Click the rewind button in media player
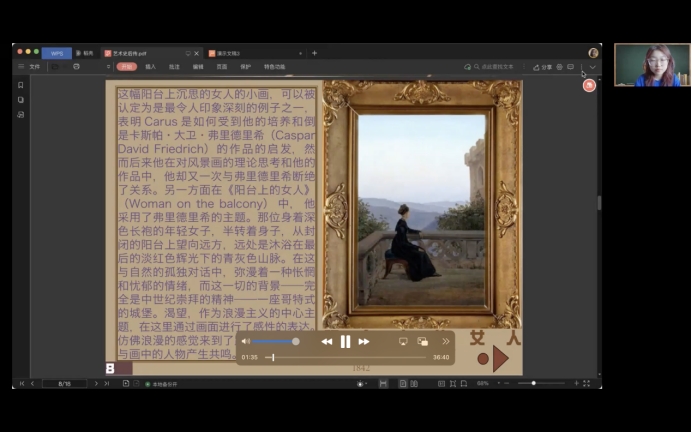Image resolution: width=692 pixels, height=432 pixels. click(326, 342)
